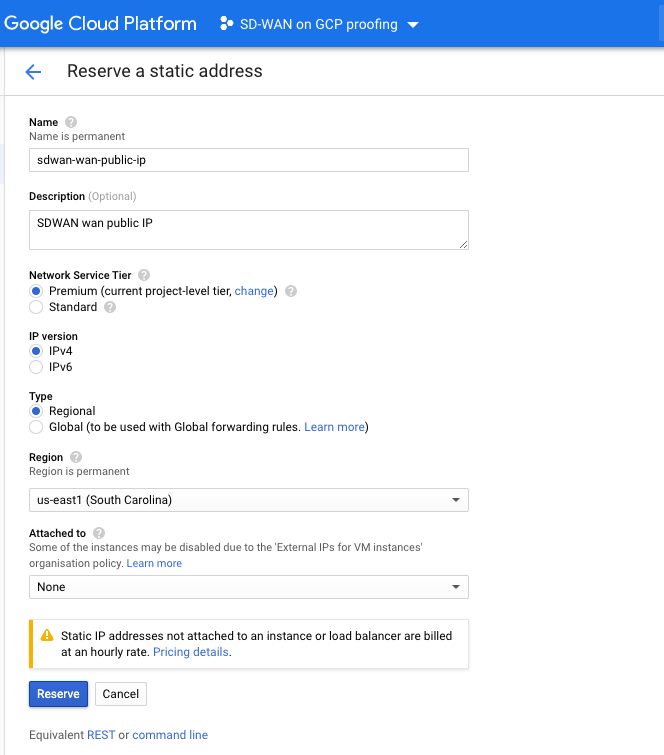Click the Name input field
The height and width of the screenshot is (755, 664).
click(x=248, y=160)
